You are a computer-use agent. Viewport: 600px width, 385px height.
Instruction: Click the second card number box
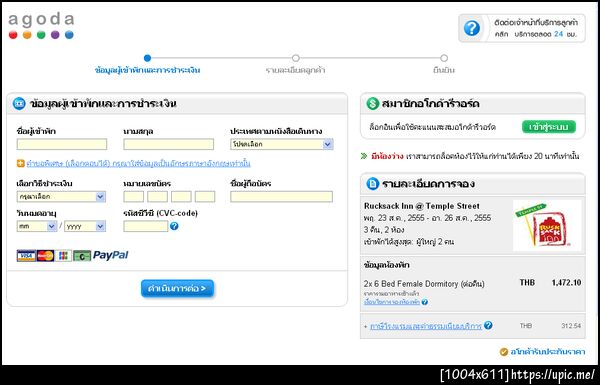tap(157, 197)
